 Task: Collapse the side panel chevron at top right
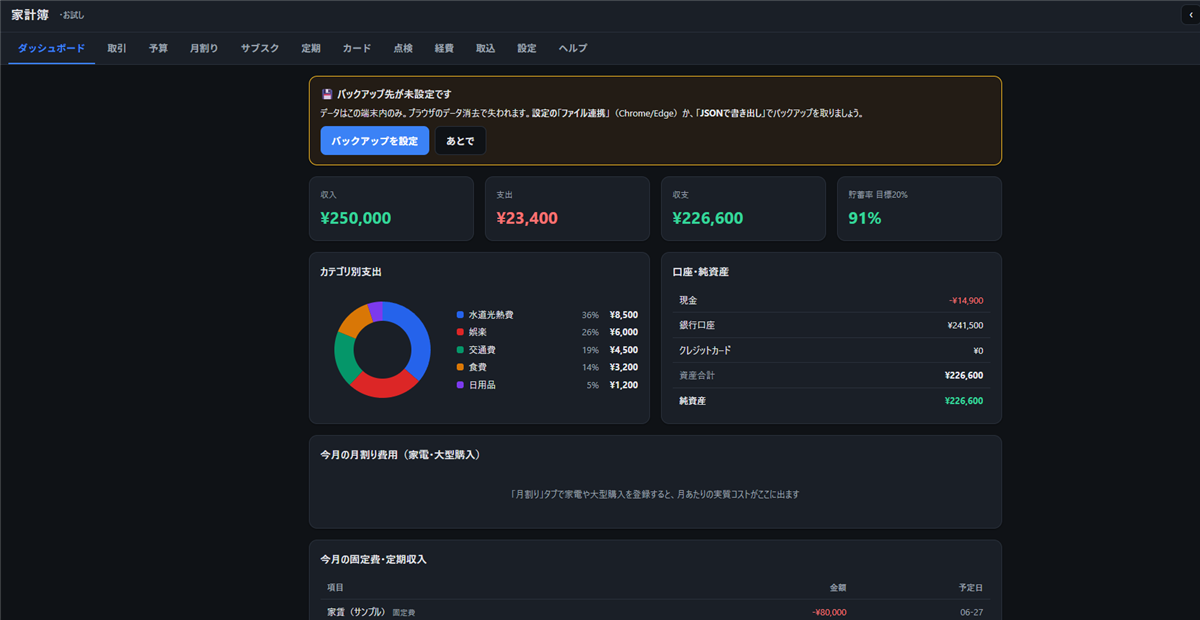tap(1190, 14)
